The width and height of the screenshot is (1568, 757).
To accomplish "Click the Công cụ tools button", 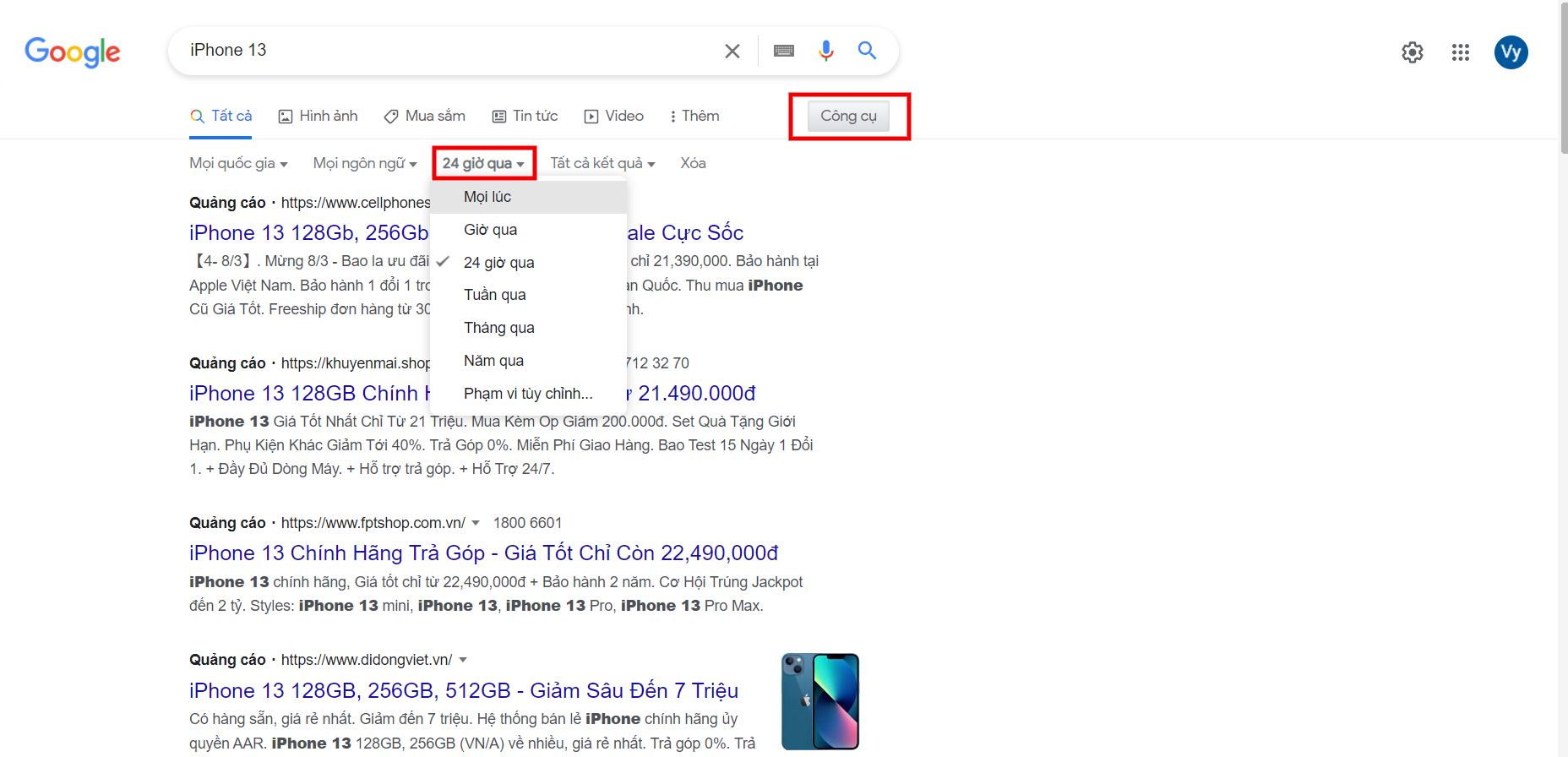I will coord(849,116).
